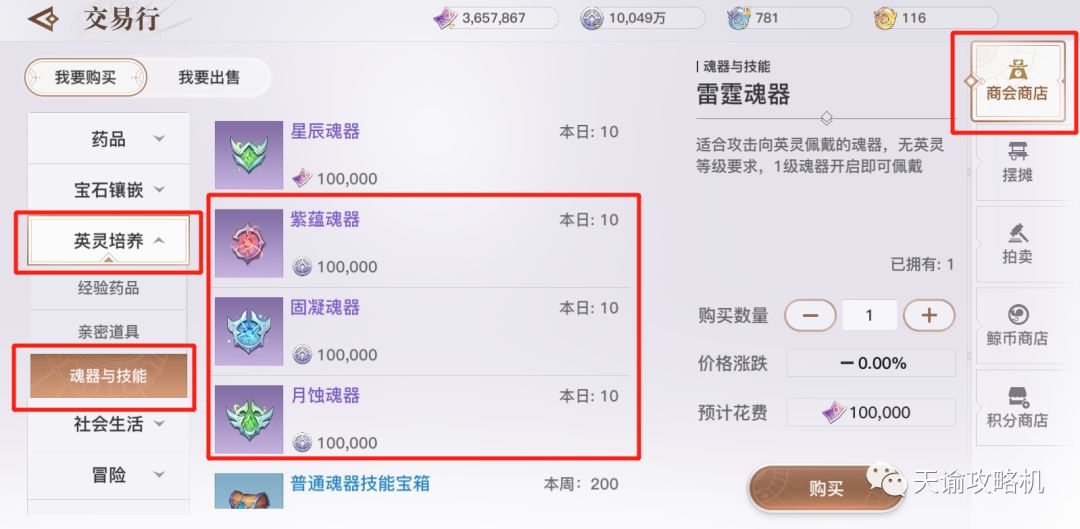Expand the 宝石镶嵌 category

108,189
